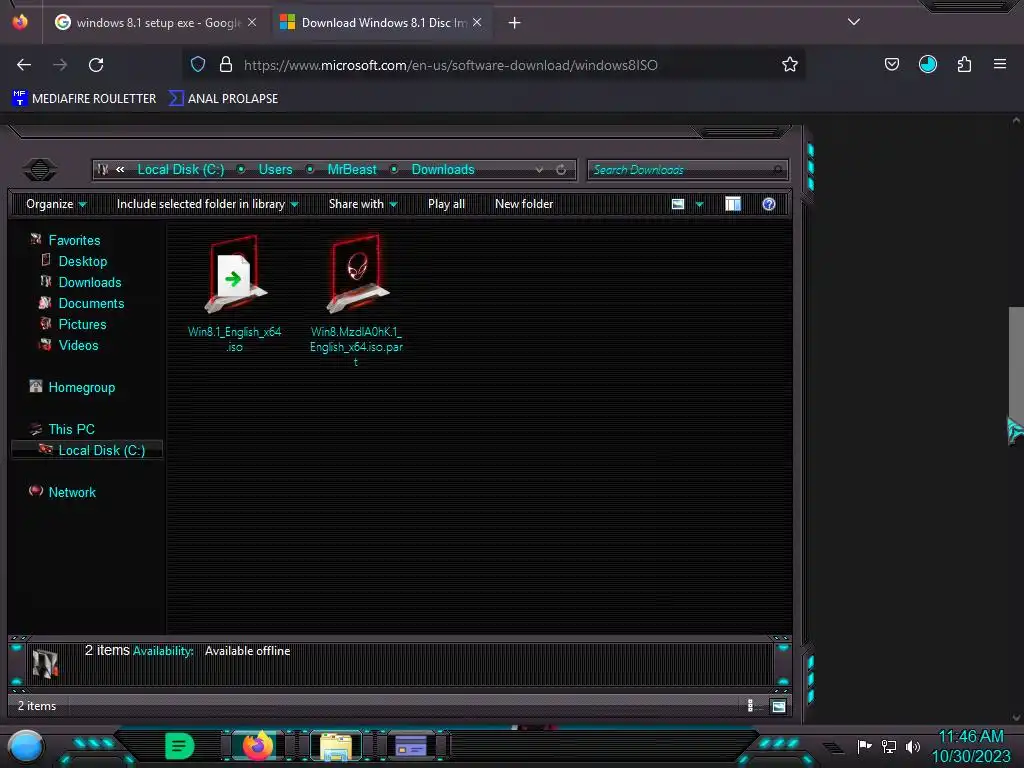Open downloads progress indicator in Firefox
The height and width of the screenshot is (768, 1024).
tap(927, 64)
